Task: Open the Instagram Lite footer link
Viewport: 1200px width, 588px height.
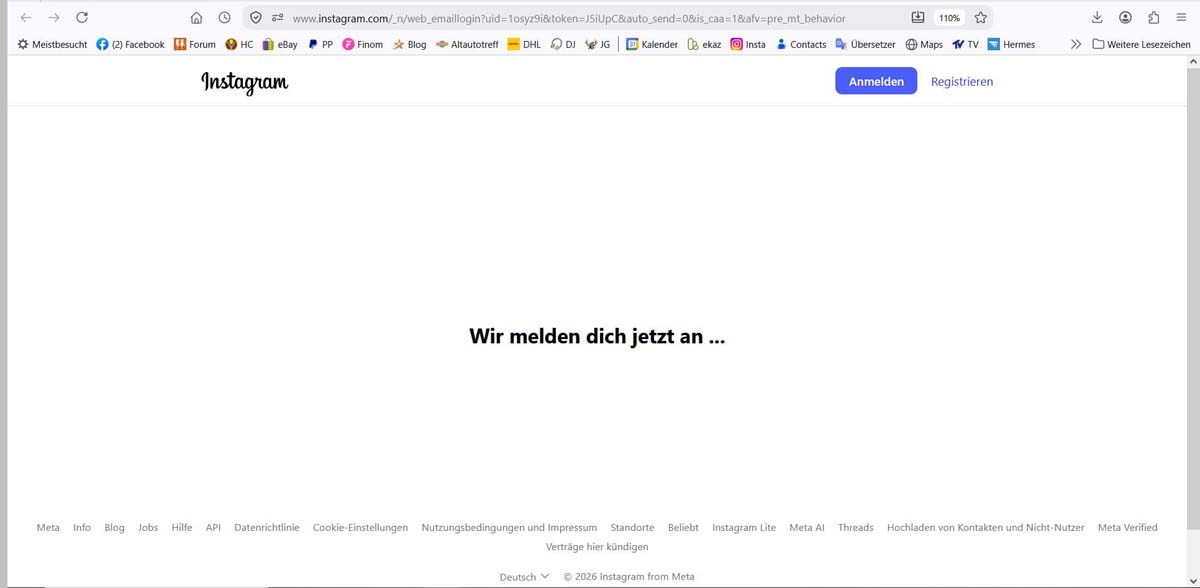Action: [744, 527]
